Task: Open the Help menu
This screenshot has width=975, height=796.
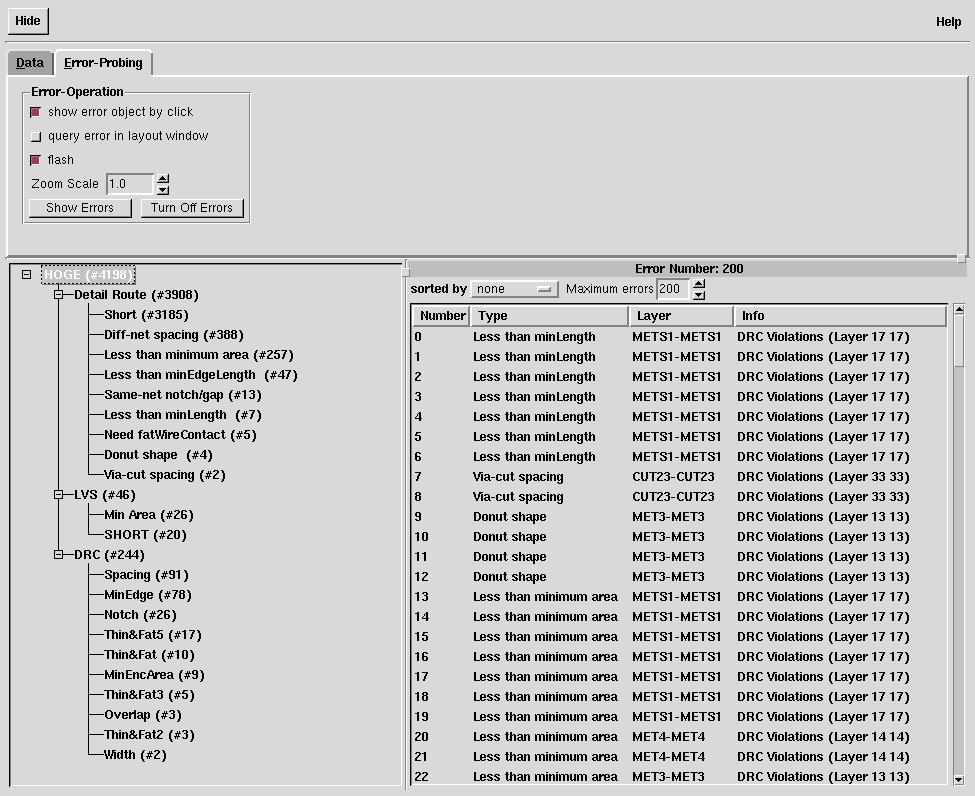Action: click(948, 22)
